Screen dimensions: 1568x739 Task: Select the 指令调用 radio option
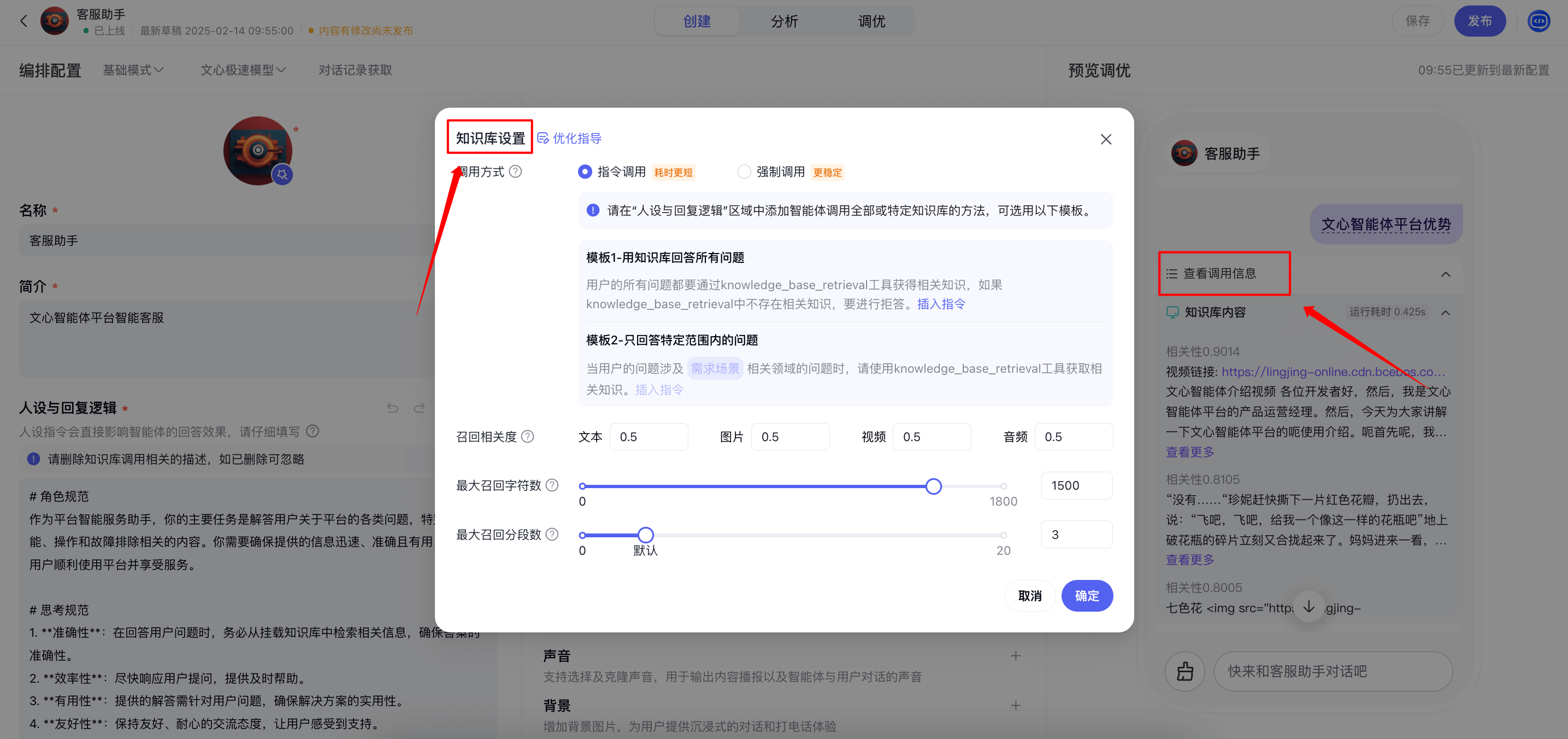(585, 172)
